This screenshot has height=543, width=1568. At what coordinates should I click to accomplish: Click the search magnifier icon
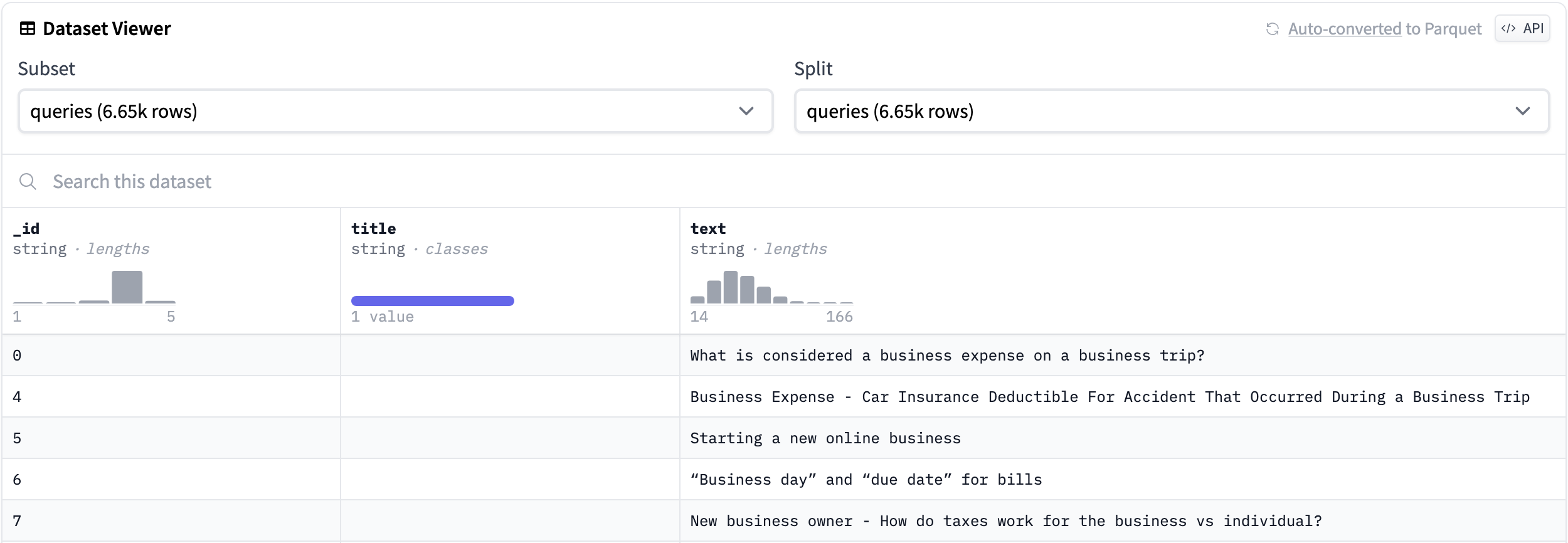pos(28,182)
